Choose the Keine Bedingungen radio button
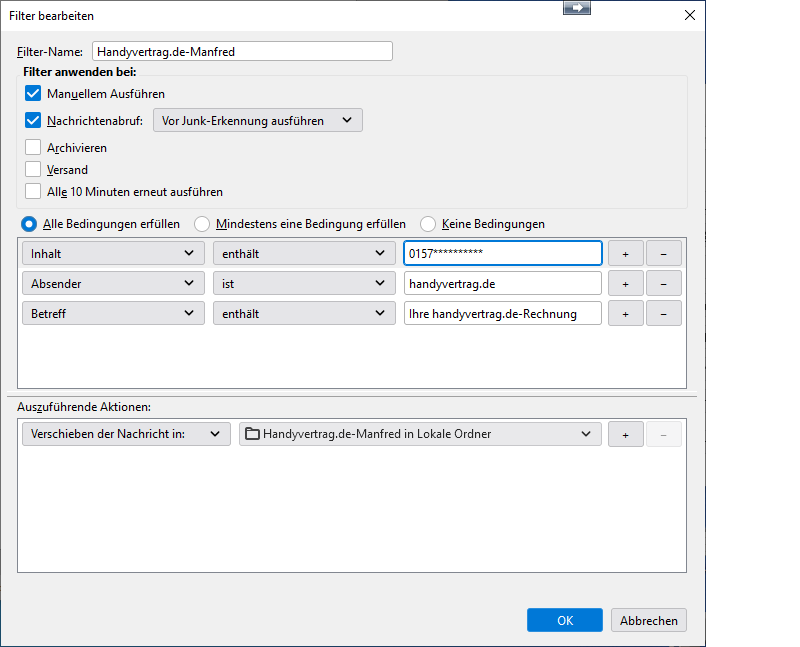The width and height of the screenshot is (800, 647). coord(428,224)
